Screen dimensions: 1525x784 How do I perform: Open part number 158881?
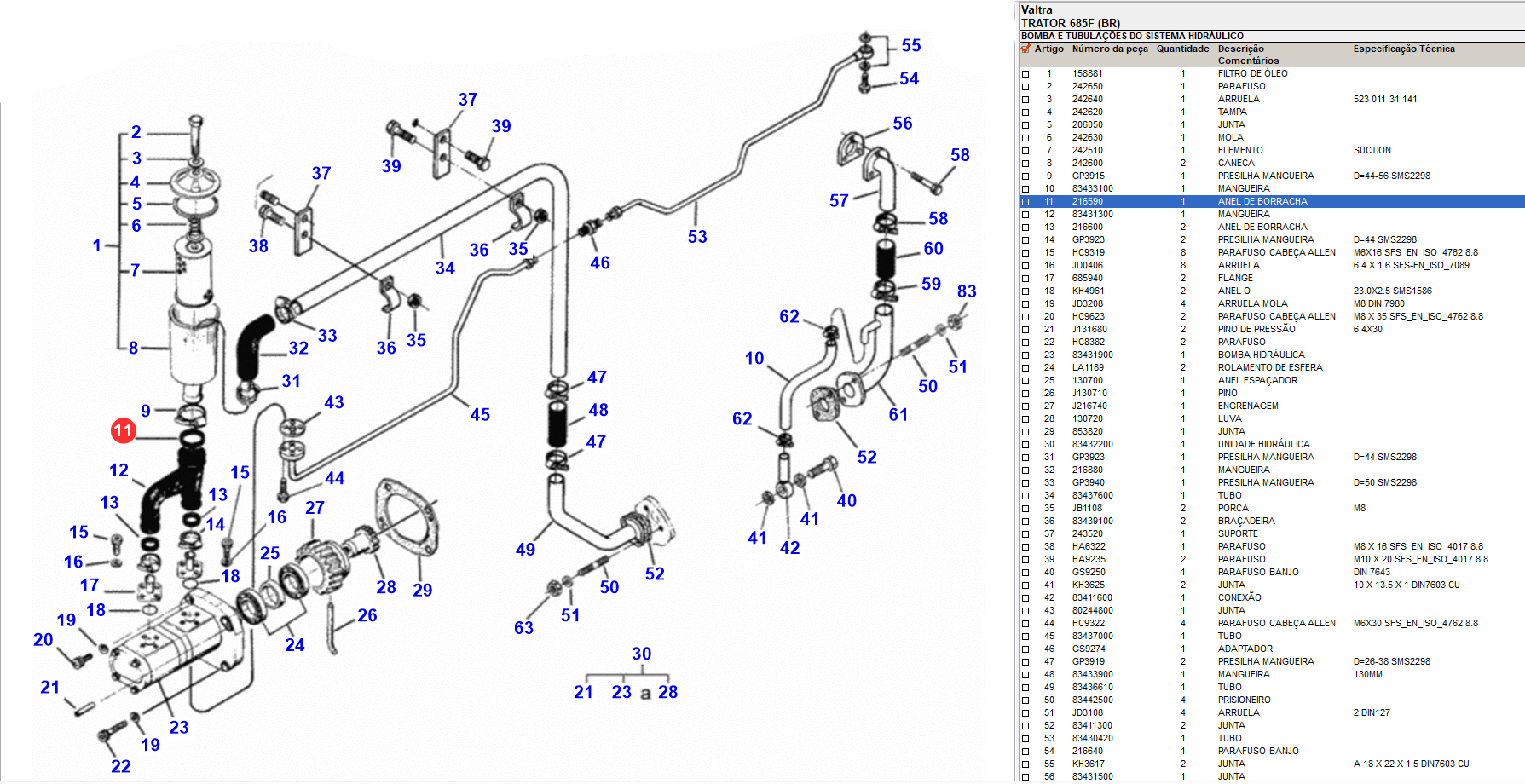pyautogui.click(x=1087, y=74)
